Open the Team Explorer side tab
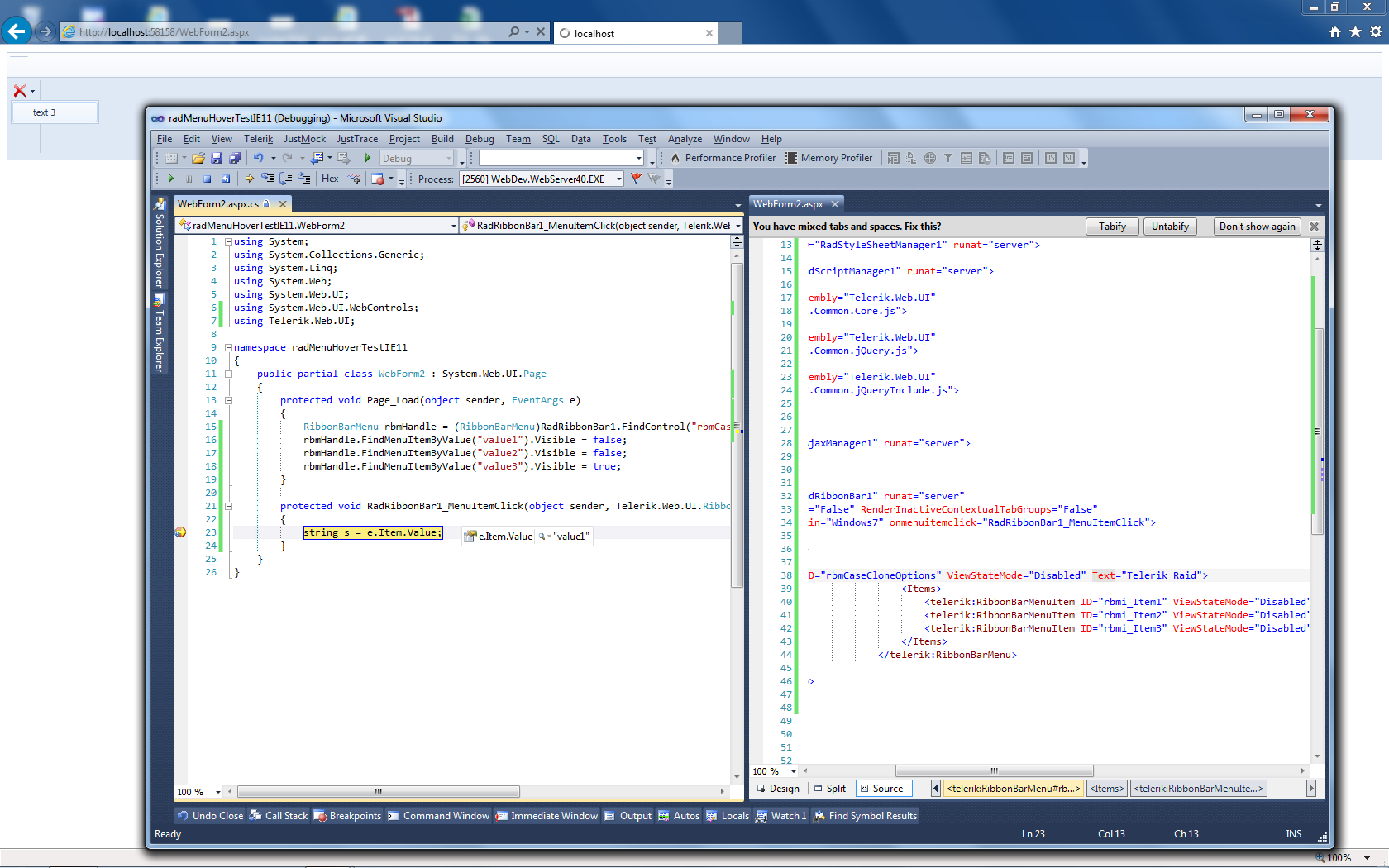1389x868 pixels. 160,334
